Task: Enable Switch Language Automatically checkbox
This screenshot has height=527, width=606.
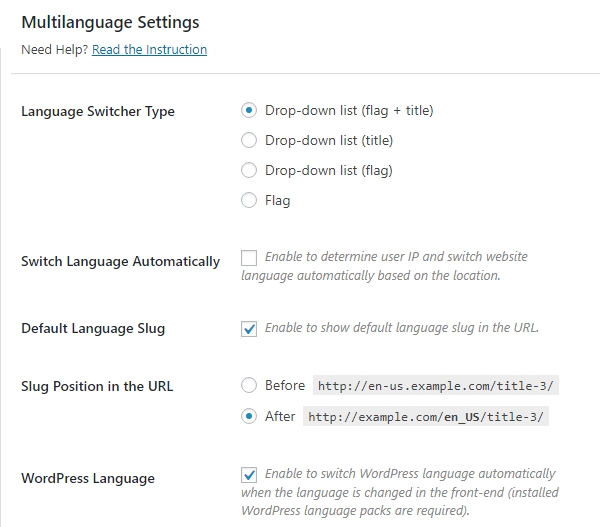Action: 249,258
